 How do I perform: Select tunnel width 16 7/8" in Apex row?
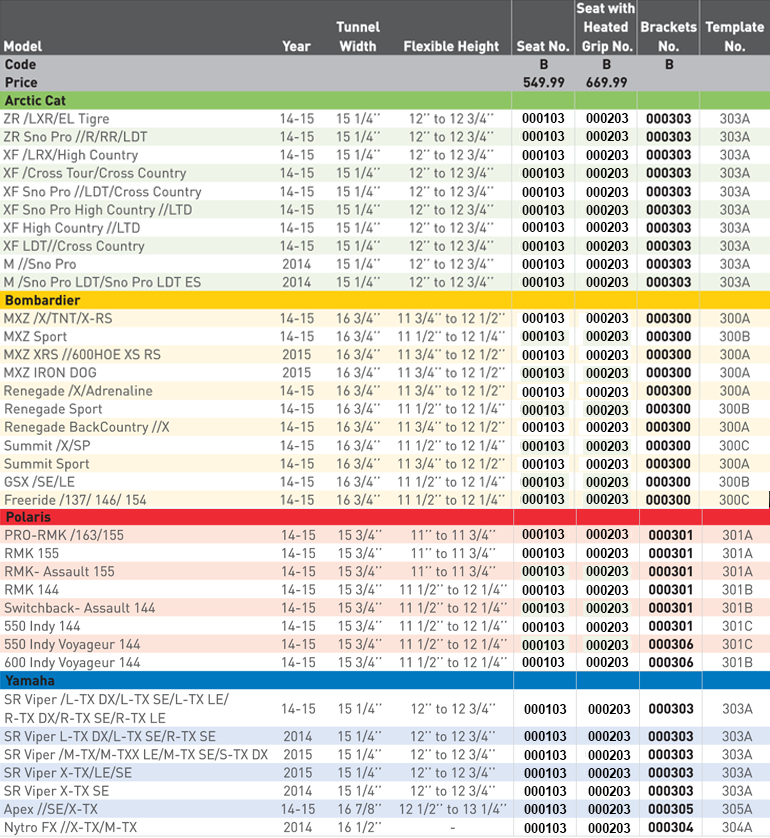click(360, 809)
